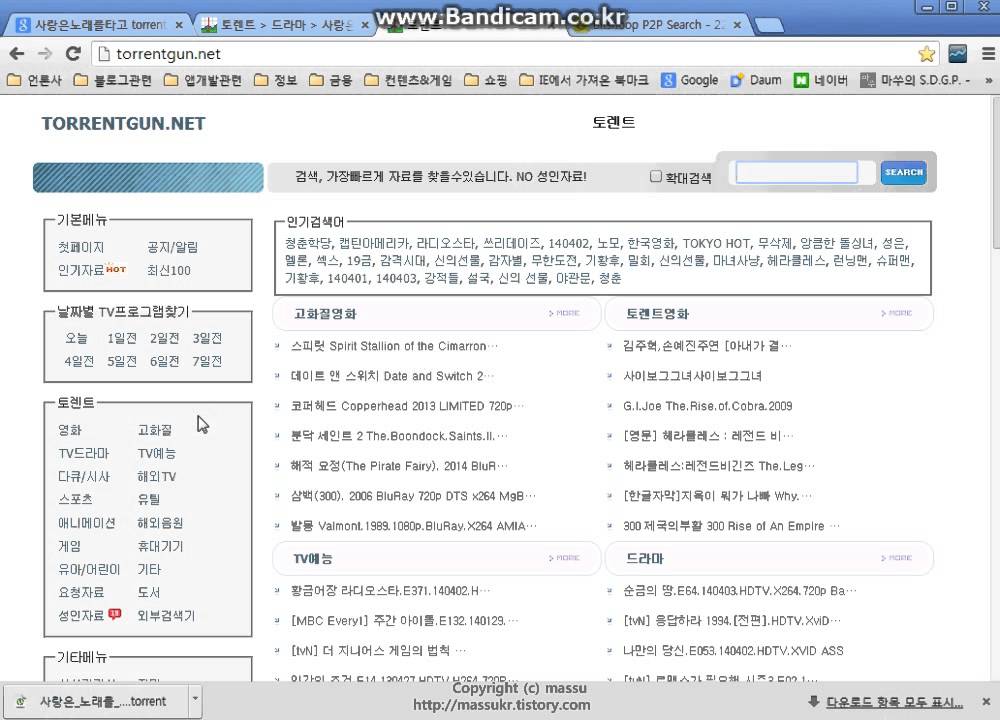Open G.I.Joe The.Rise.of.Cobra.2009 entry

tap(707, 406)
